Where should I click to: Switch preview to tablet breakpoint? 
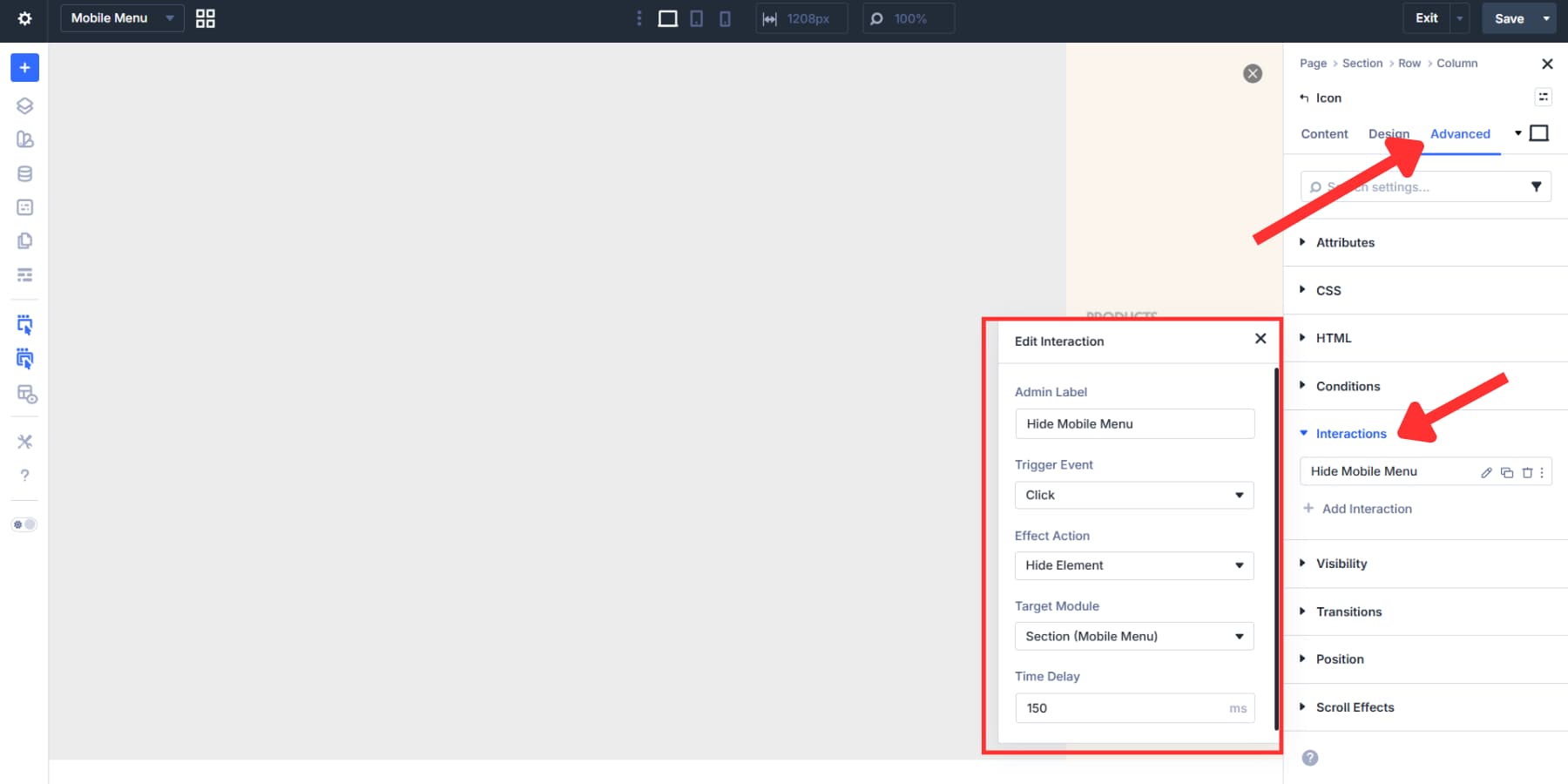(x=696, y=18)
